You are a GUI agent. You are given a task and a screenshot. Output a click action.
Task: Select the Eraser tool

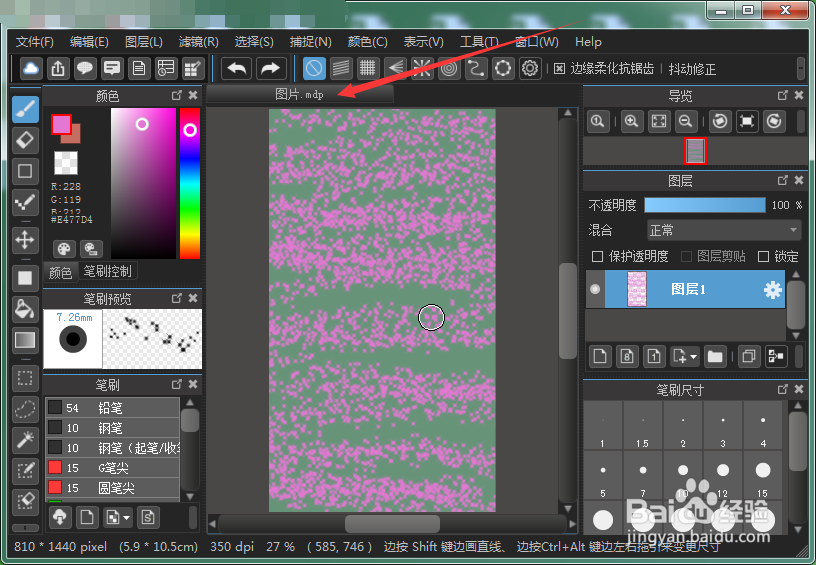(25, 140)
